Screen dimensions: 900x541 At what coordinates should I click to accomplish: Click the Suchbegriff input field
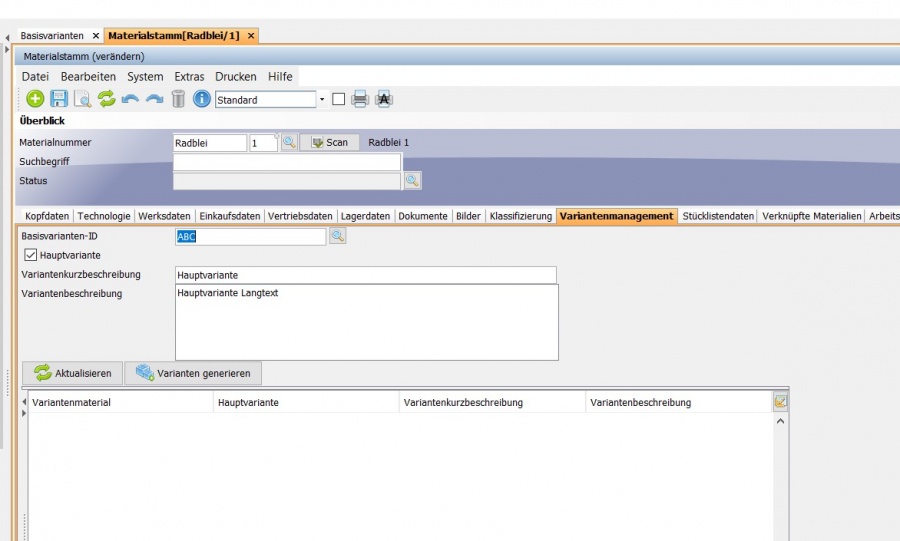pyautogui.click(x=287, y=162)
